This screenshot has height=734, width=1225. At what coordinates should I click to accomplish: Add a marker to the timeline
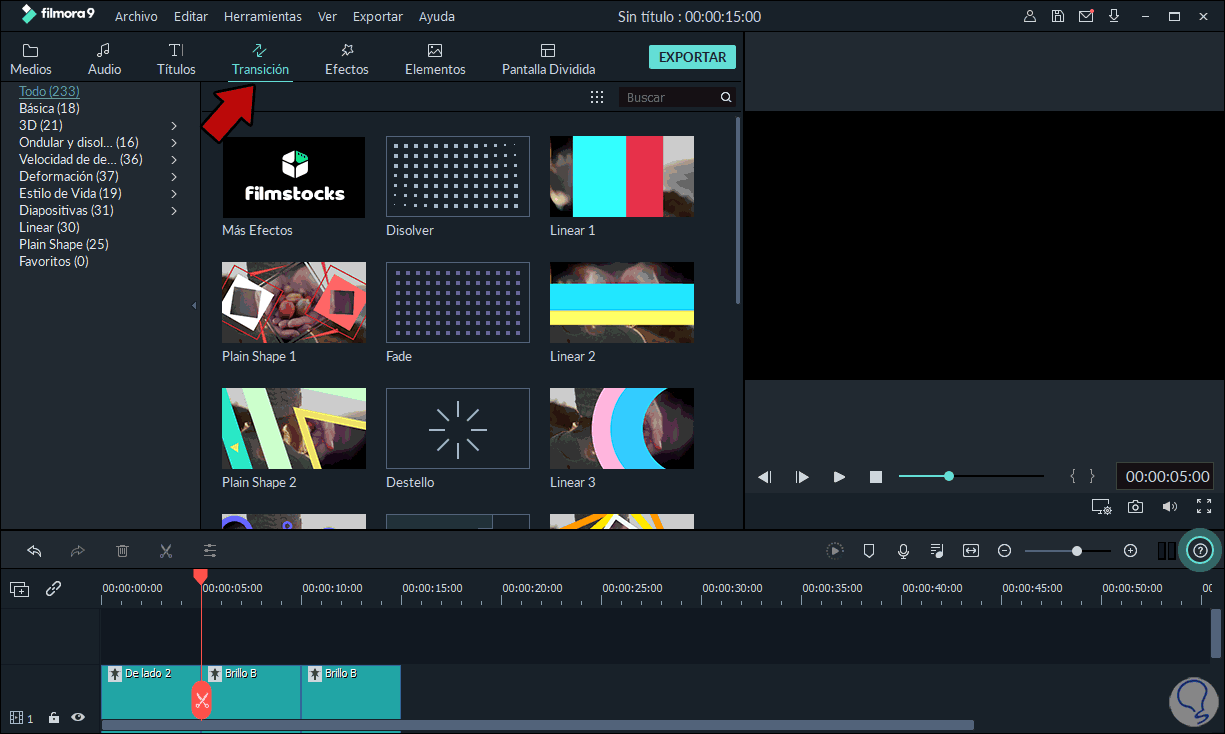[x=869, y=550]
